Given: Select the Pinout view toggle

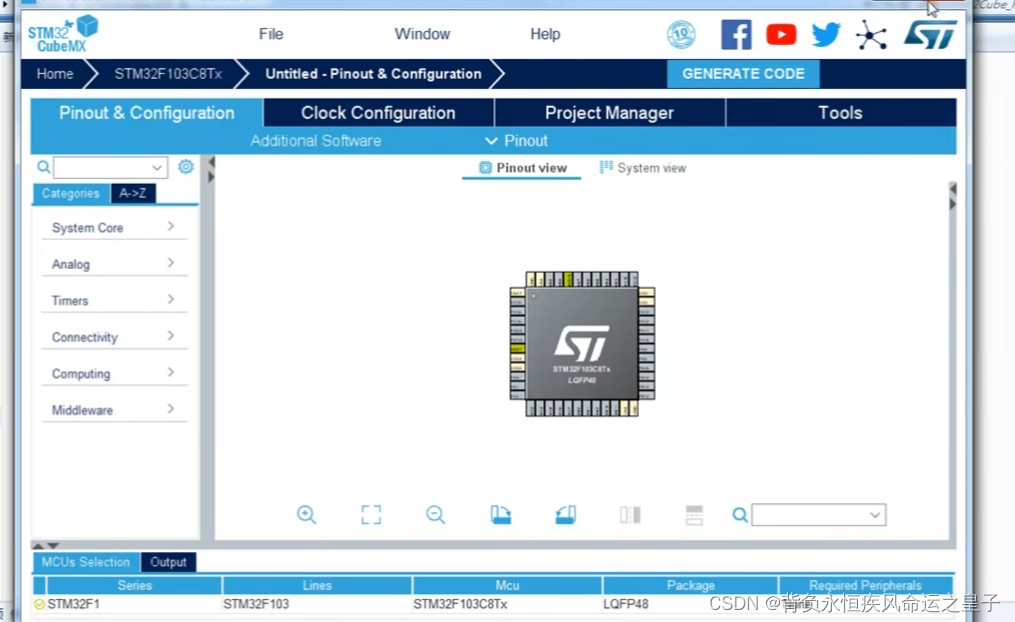Looking at the screenshot, I should [521, 167].
